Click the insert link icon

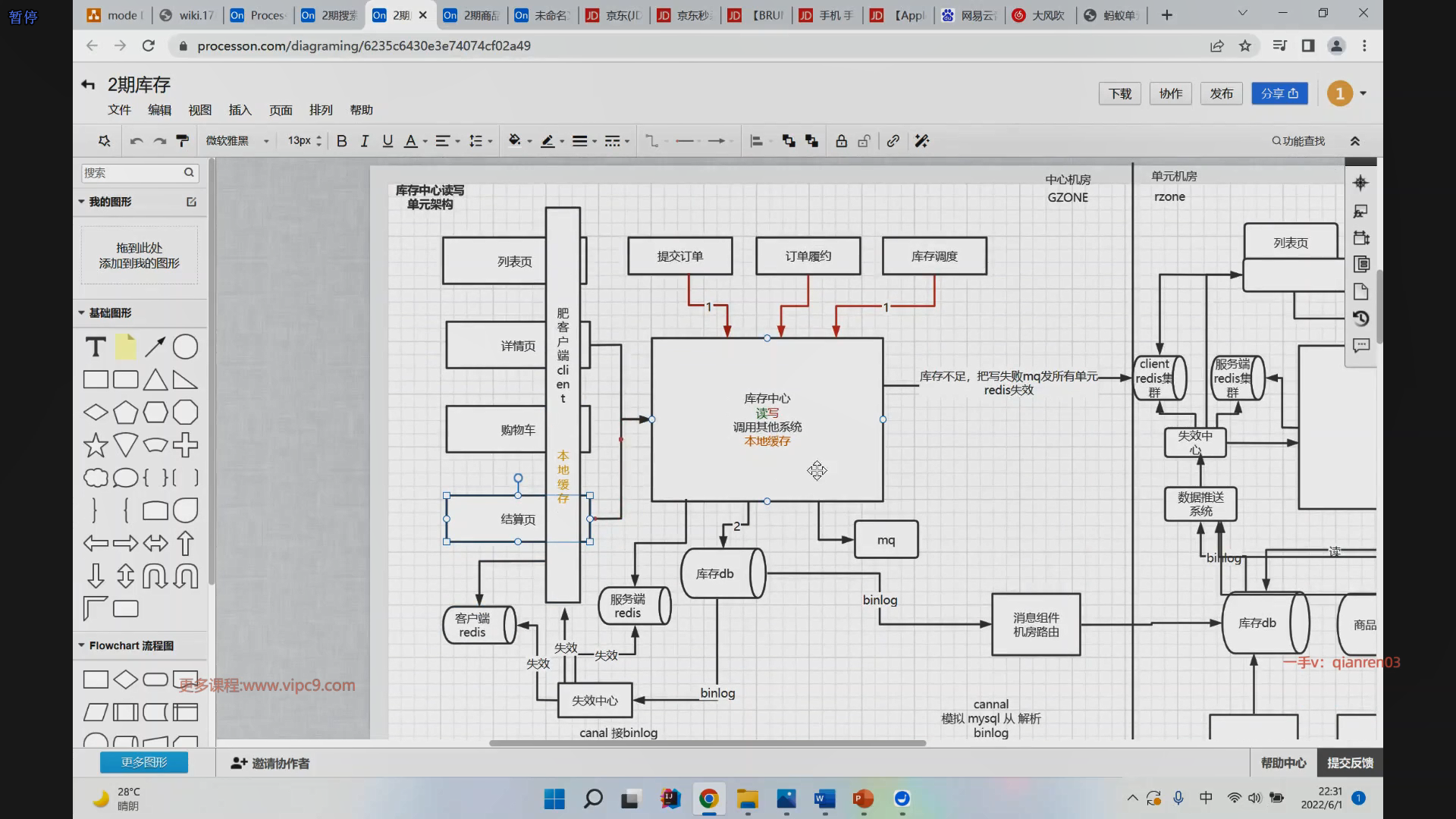pos(893,141)
